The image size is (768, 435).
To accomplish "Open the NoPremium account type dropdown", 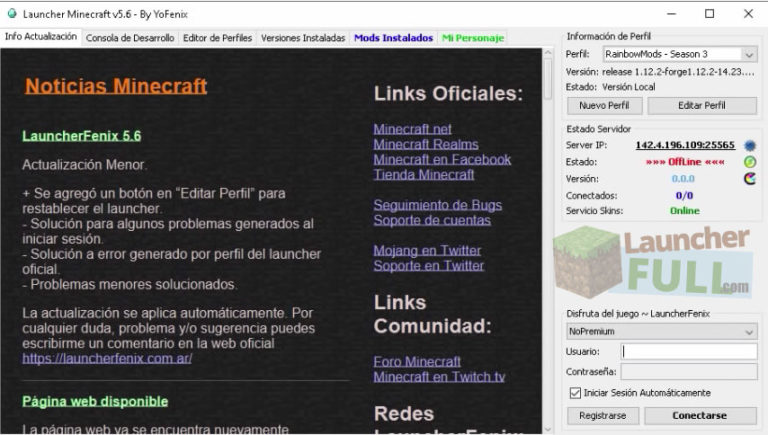I will point(662,332).
